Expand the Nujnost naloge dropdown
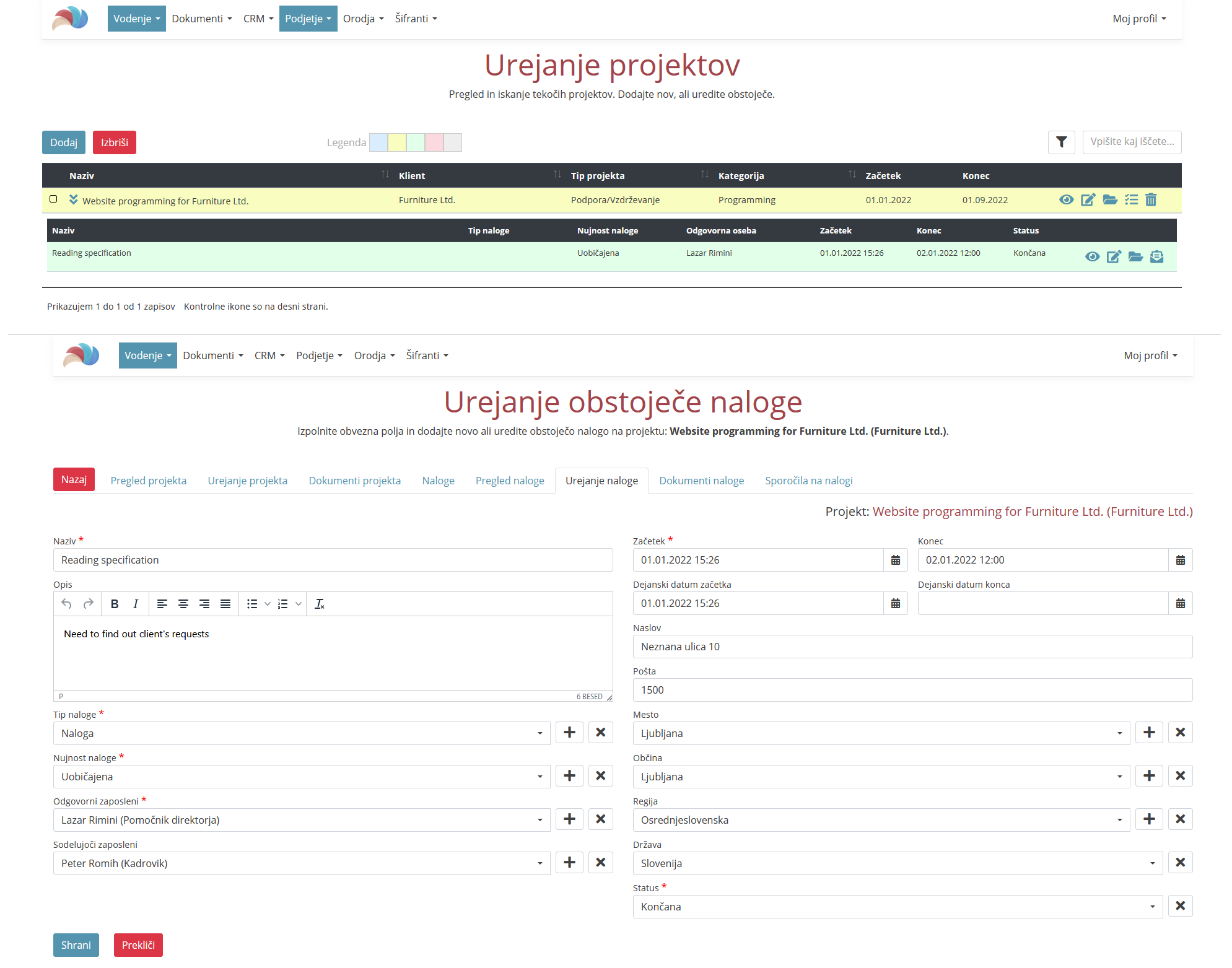 [301, 777]
